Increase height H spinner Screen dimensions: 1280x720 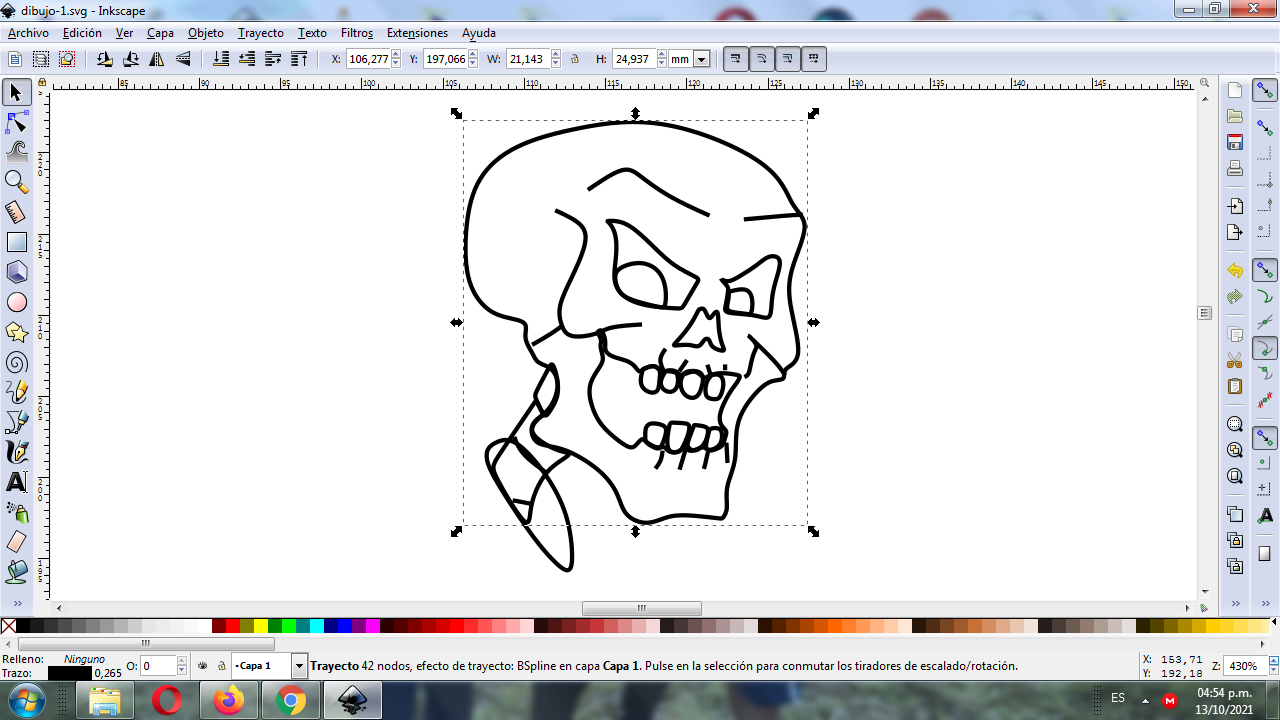662,55
